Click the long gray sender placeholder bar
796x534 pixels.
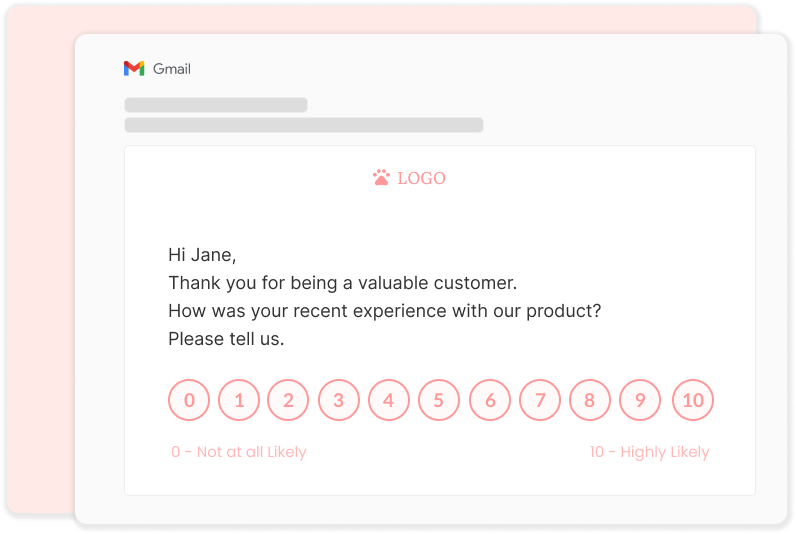tap(304, 125)
